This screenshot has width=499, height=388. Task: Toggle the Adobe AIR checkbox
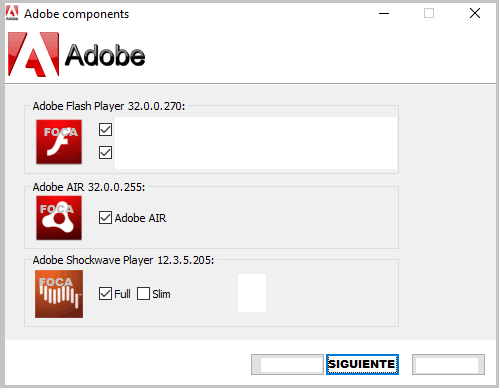click(105, 218)
